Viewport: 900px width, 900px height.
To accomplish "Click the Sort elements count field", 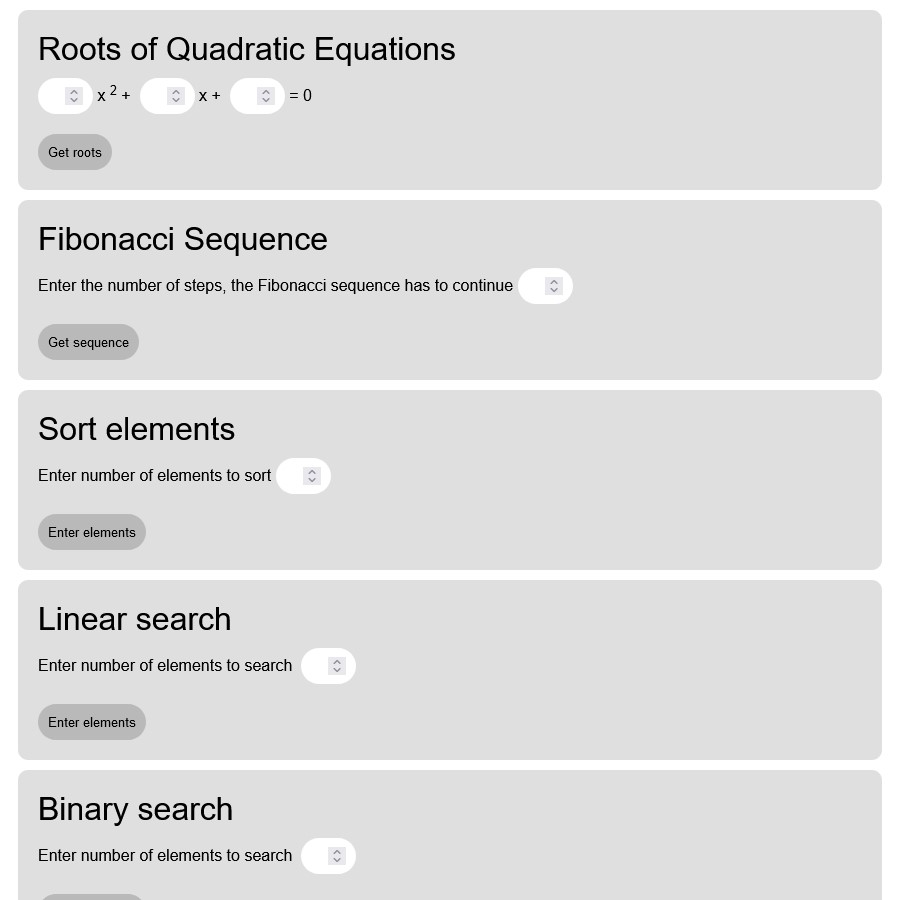I will click(292, 476).
